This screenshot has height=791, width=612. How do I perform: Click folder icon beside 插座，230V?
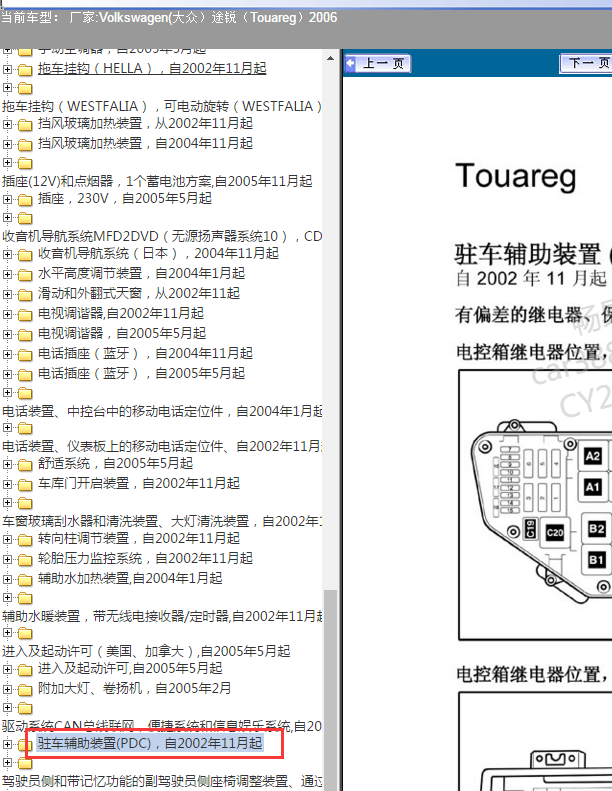click(25, 200)
